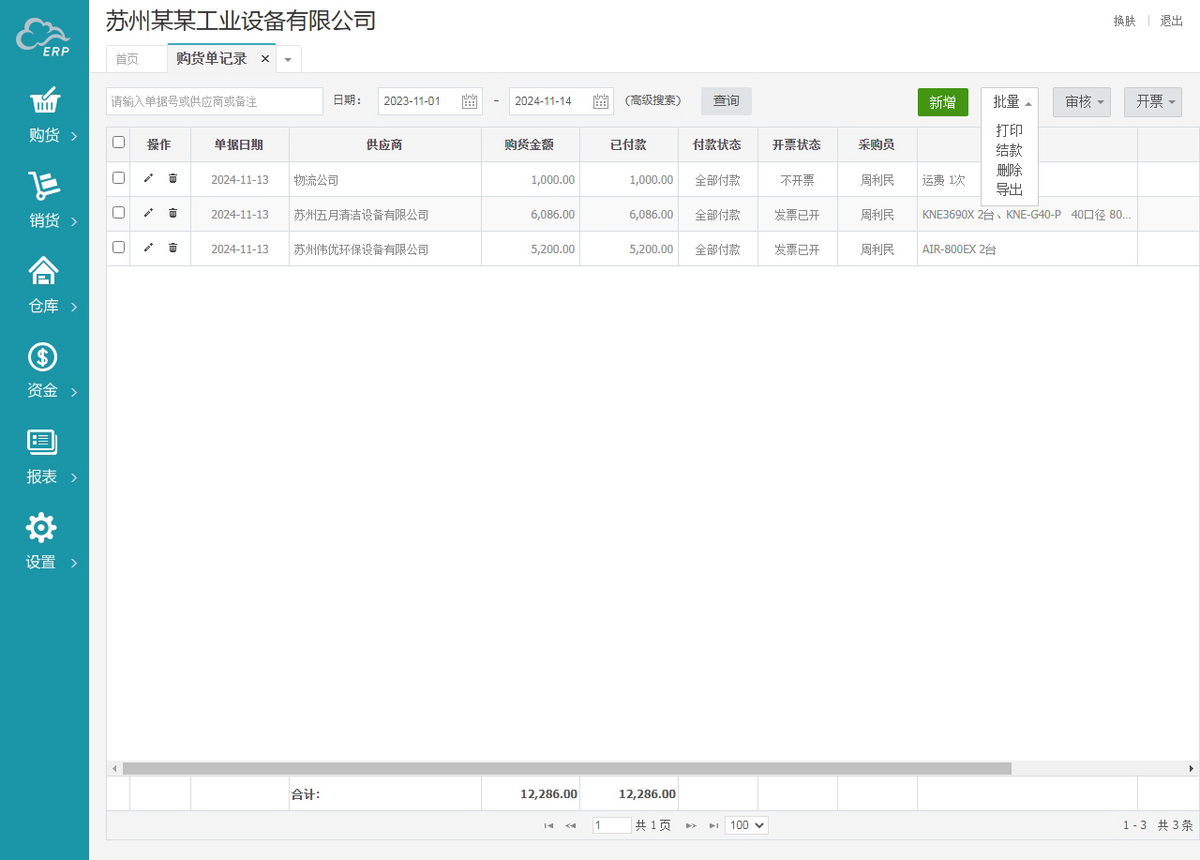The image size is (1200, 860).
Task: Switch to the 首页 tab
Action: point(127,59)
